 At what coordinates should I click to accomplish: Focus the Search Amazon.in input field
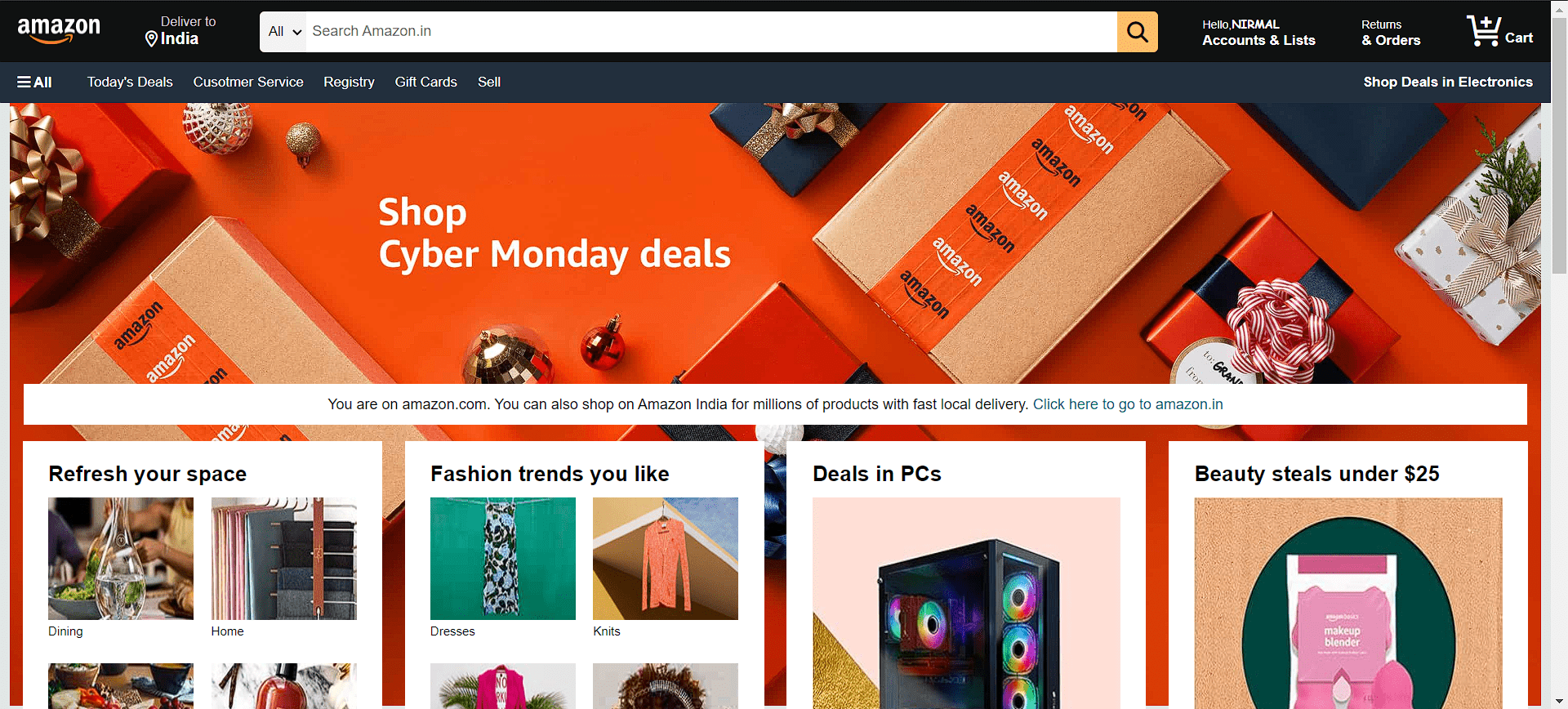(x=711, y=32)
